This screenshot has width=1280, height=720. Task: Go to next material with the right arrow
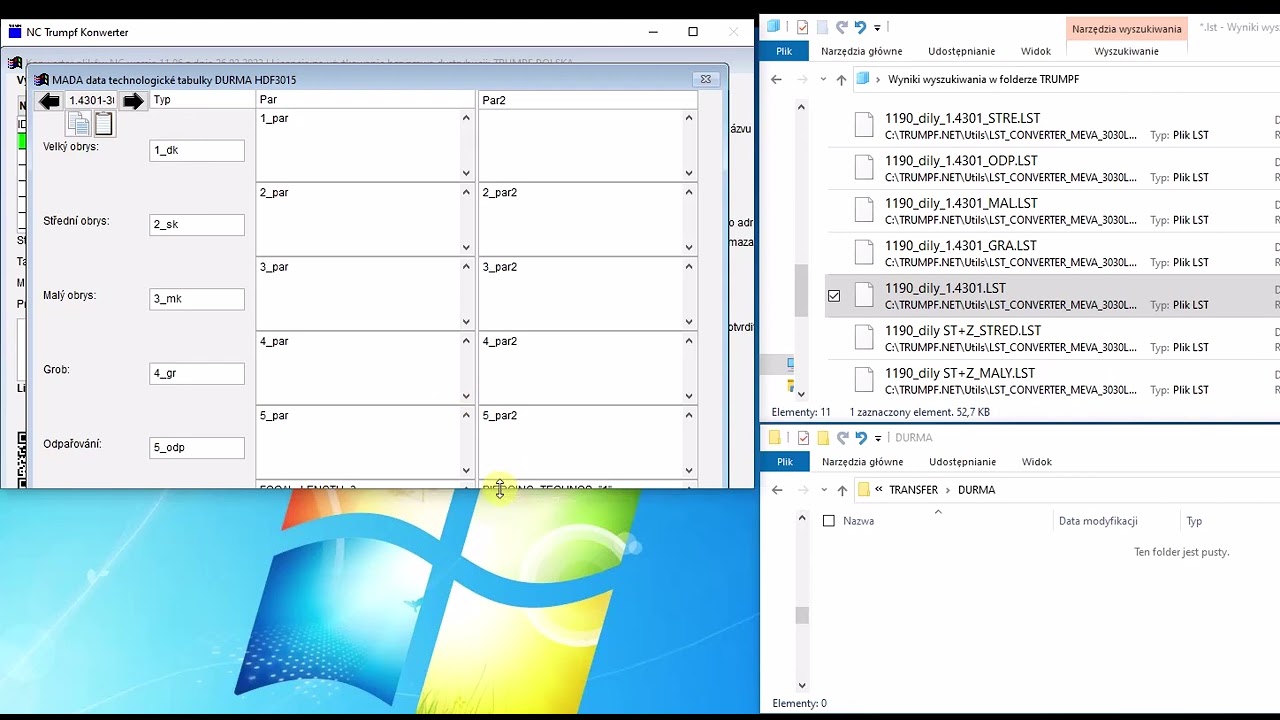pyautogui.click(x=133, y=101)
